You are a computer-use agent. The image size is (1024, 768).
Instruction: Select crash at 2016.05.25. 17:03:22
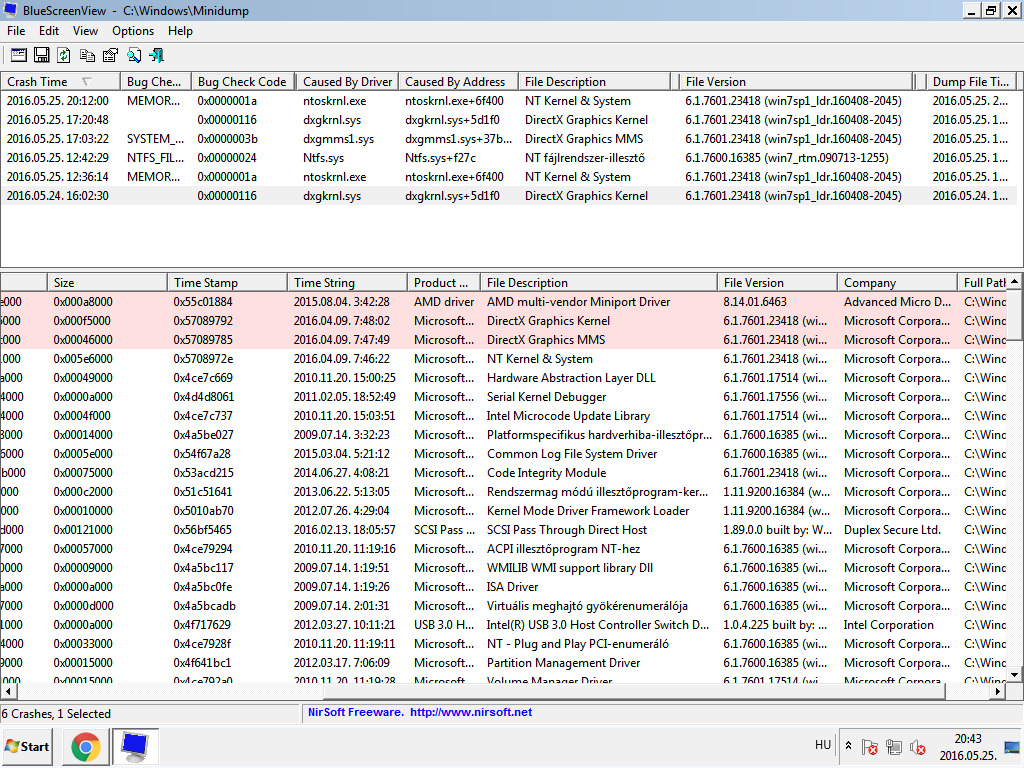click(x=508, y=139)
